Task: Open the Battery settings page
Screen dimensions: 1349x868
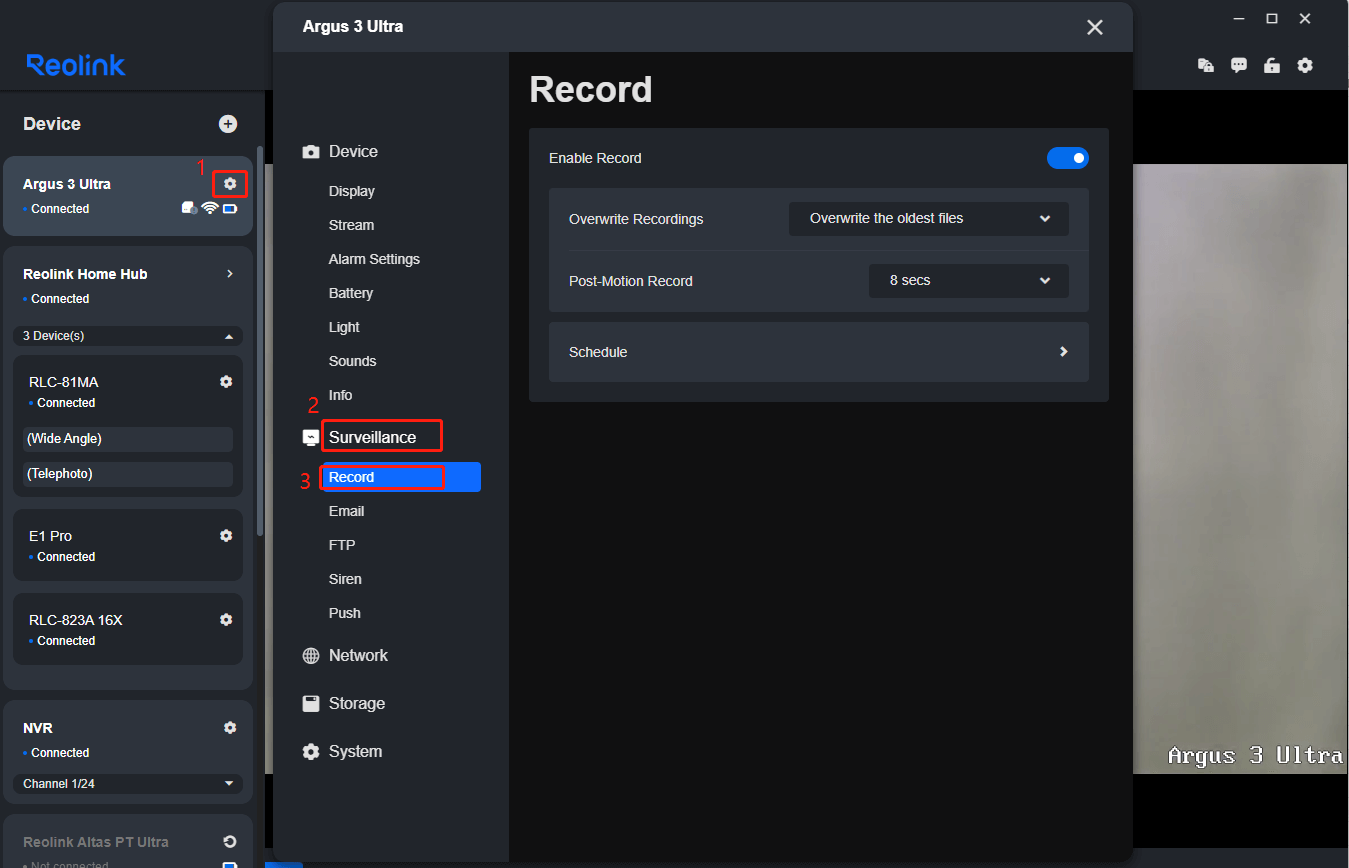Action: pos(351,293)
